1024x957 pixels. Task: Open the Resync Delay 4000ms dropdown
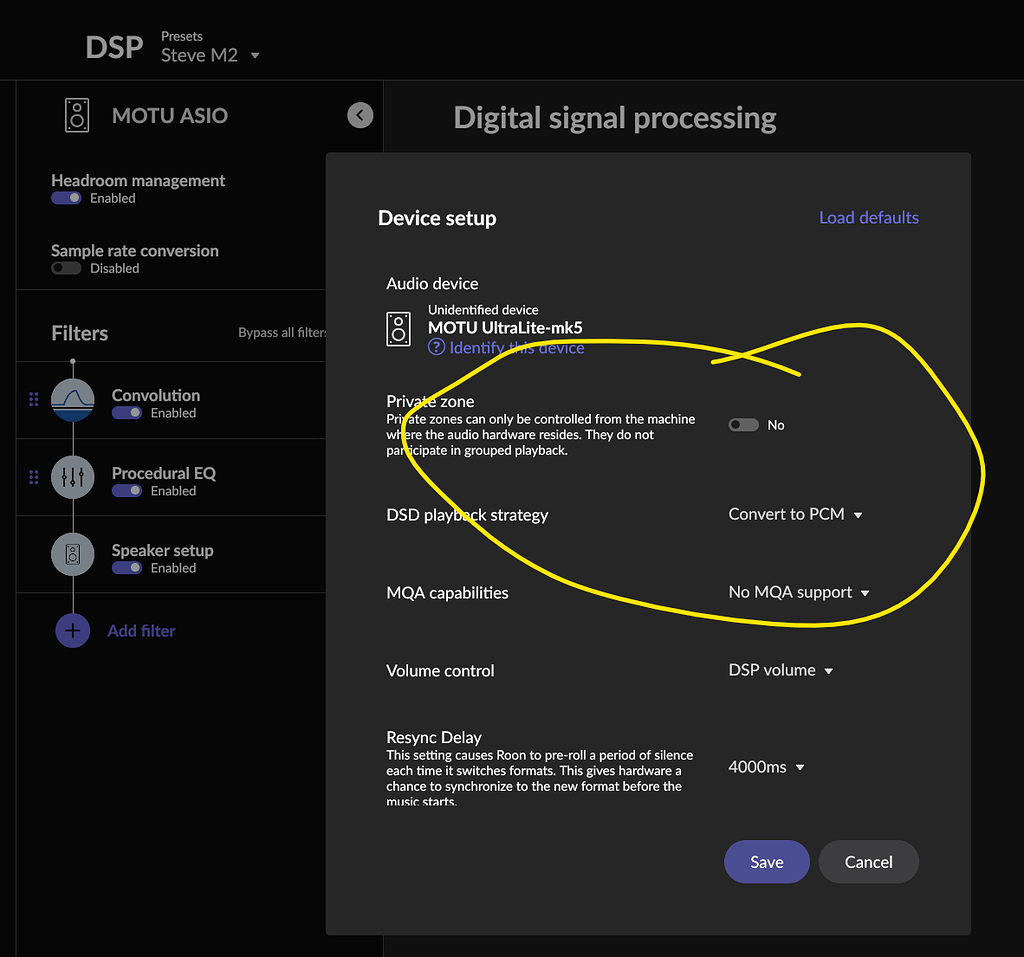pos(766,767)
